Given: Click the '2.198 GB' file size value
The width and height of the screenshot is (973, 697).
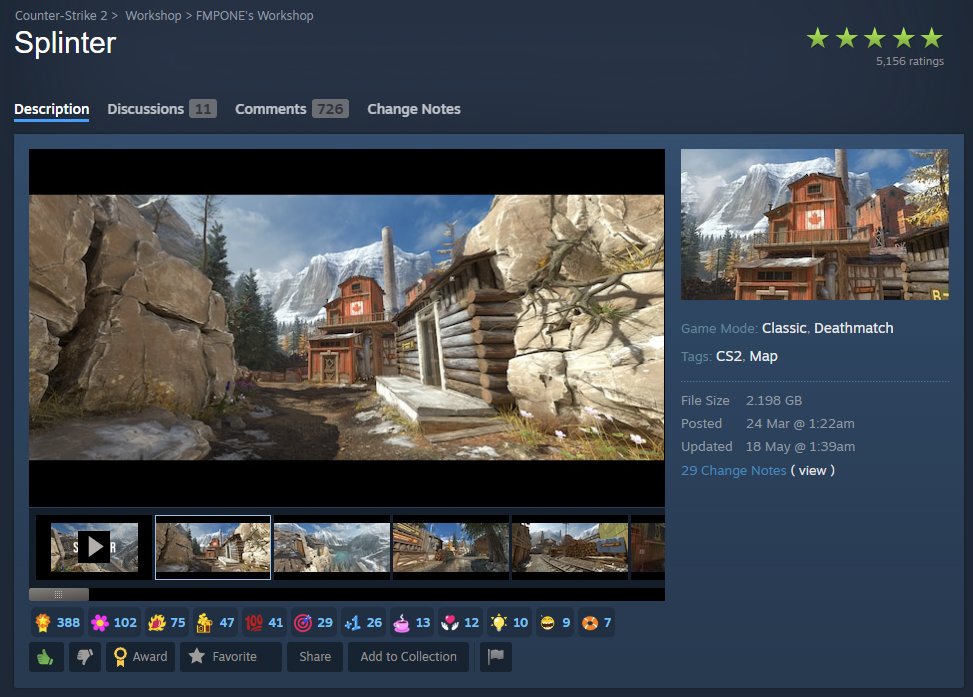Looking at the screenshot, I should (774, 401).
